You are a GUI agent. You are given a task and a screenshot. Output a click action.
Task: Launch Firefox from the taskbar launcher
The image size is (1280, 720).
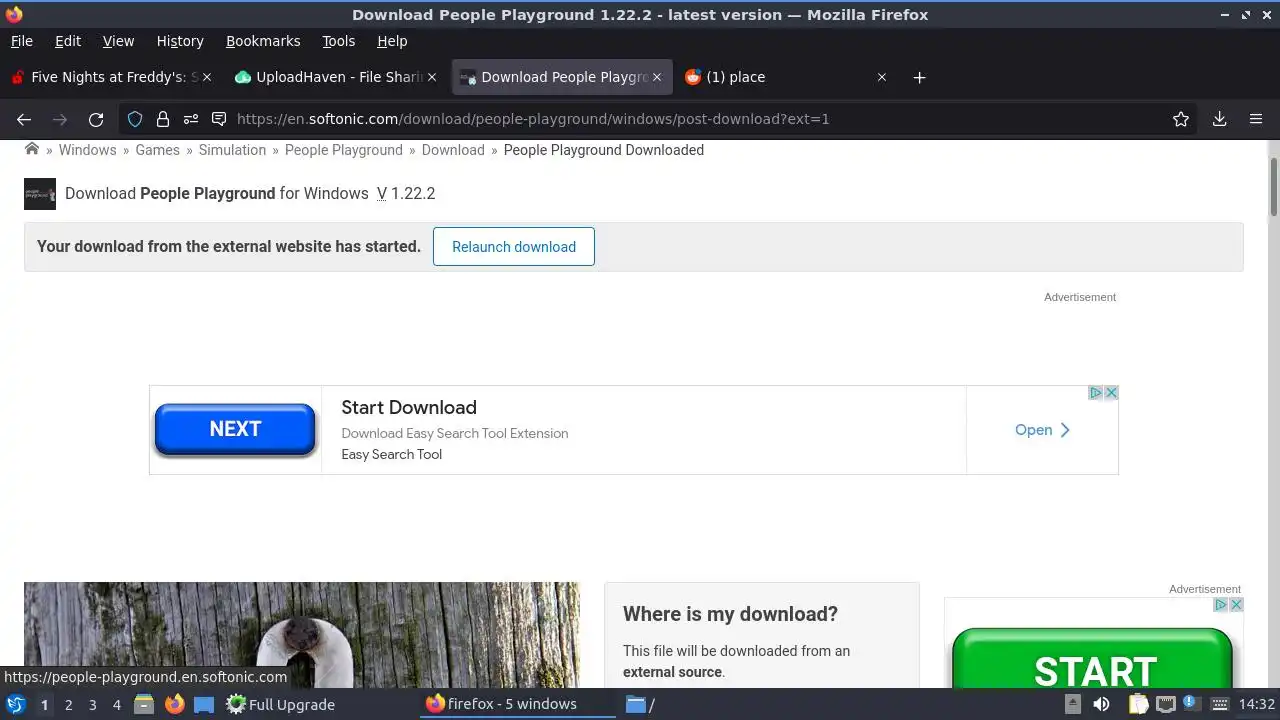pyautogui.click(x=175, y=704)
